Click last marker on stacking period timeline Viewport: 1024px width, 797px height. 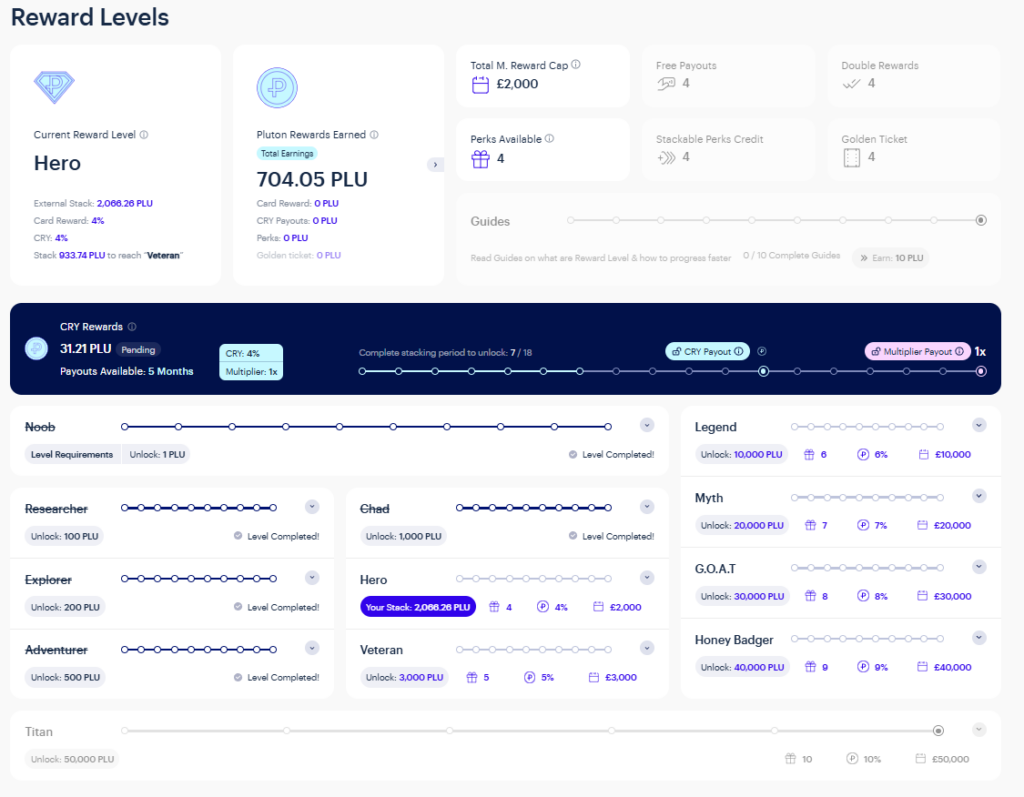pyautogui.click(x=981, y=371)
